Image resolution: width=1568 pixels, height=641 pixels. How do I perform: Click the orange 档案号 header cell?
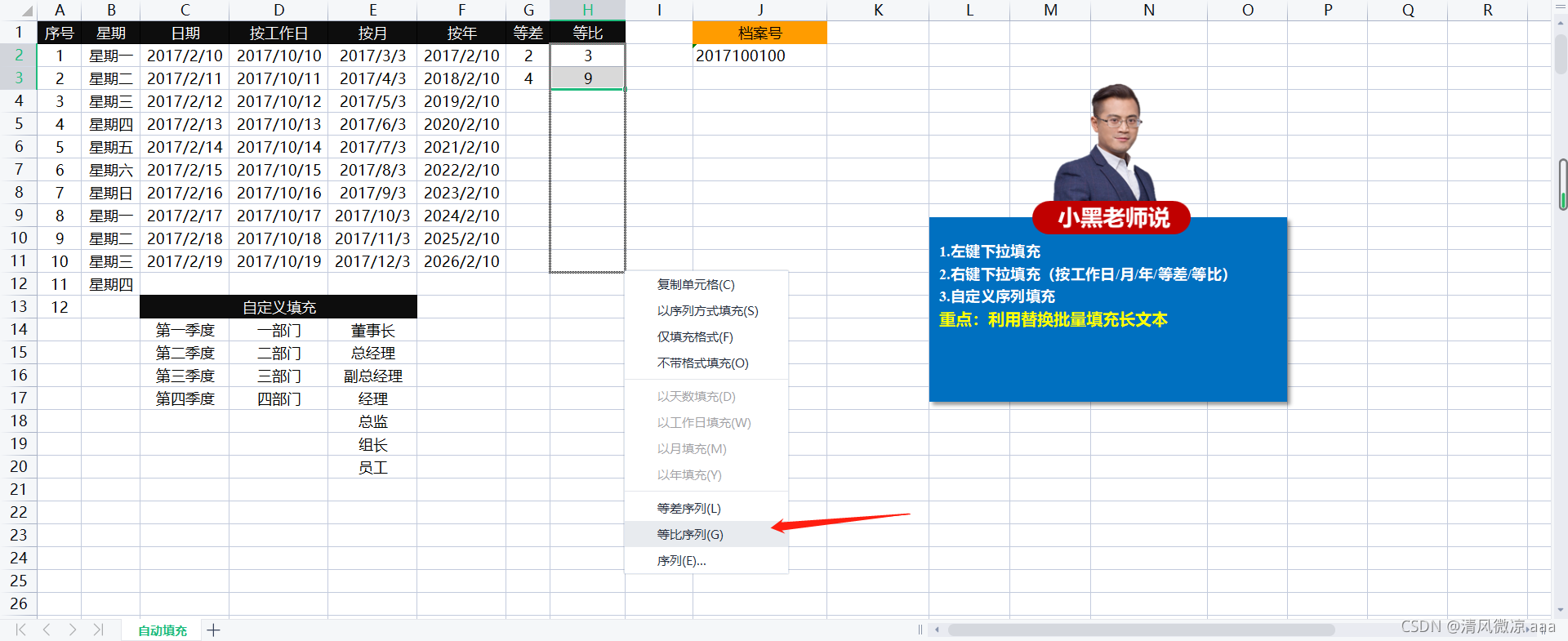[759, 33]
